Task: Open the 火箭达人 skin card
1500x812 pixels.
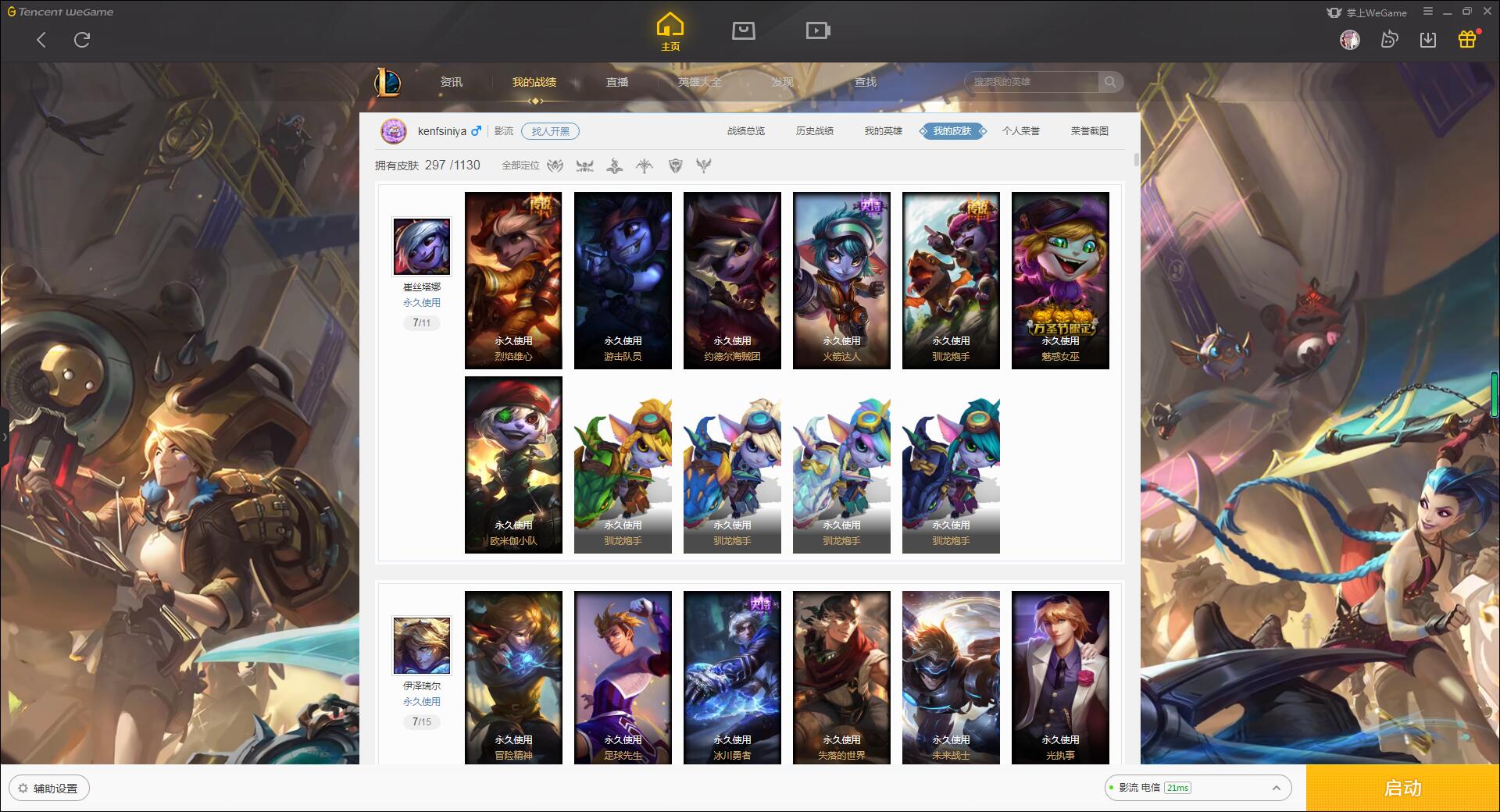Action: pyautogui.click(x=841, y=280)
